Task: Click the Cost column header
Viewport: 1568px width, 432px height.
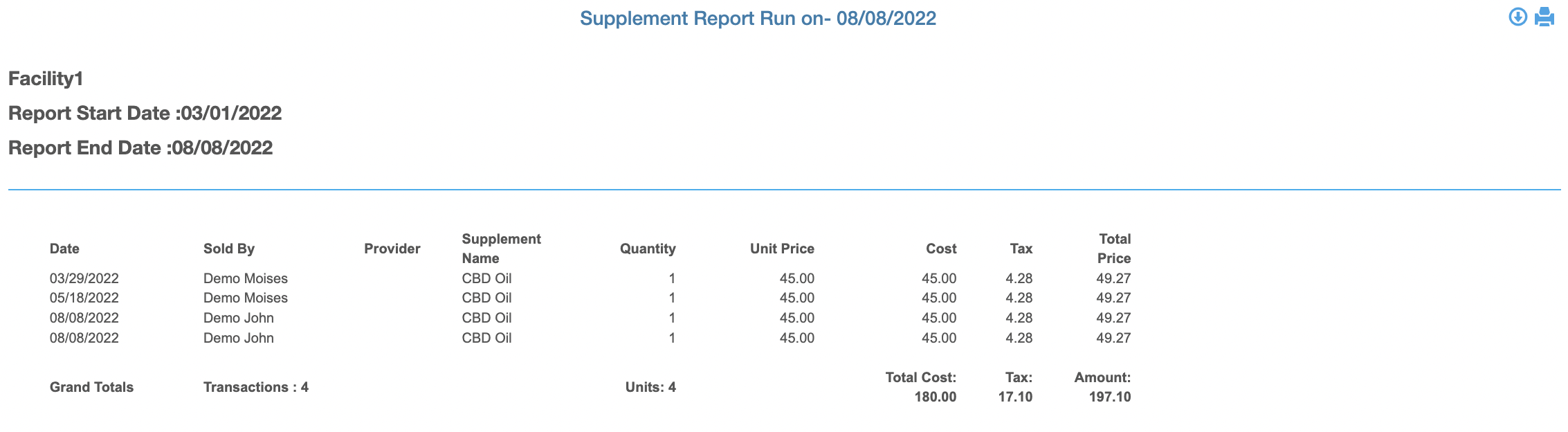Action: [x=941, y=249]
